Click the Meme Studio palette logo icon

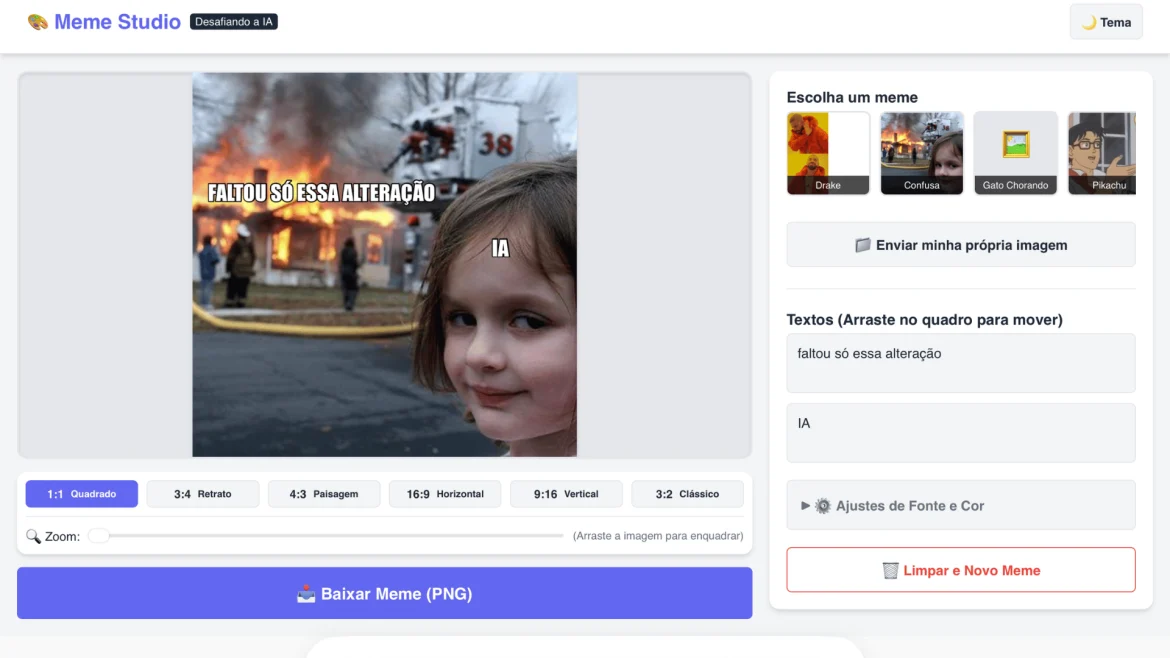click(x=37, y=22)
